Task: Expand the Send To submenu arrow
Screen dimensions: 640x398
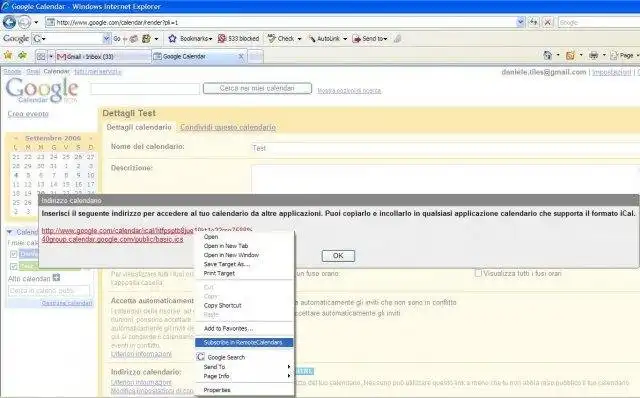Action: (x=289, y=367)
